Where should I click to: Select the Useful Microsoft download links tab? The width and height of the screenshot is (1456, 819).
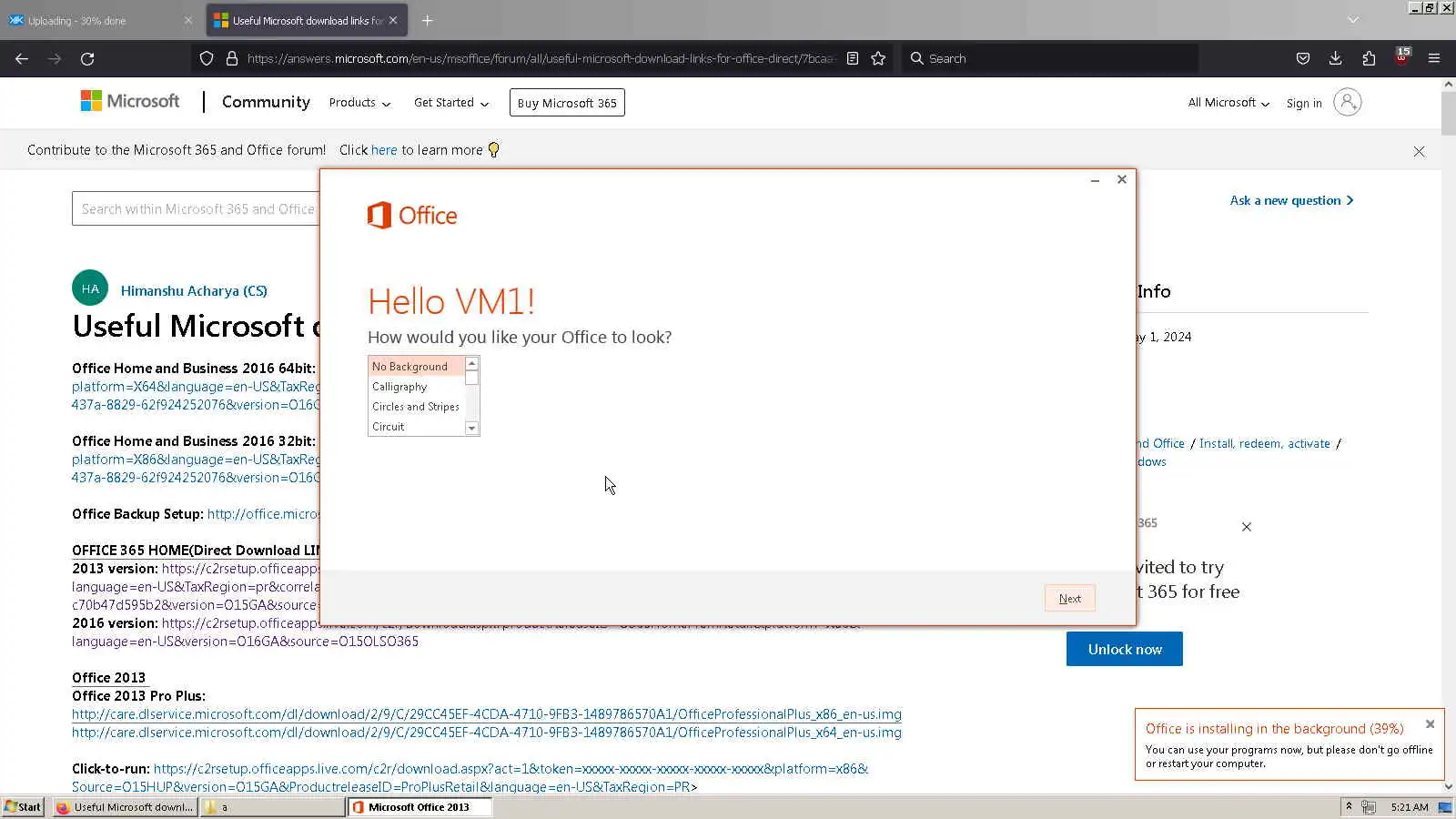tap(308, 20)
